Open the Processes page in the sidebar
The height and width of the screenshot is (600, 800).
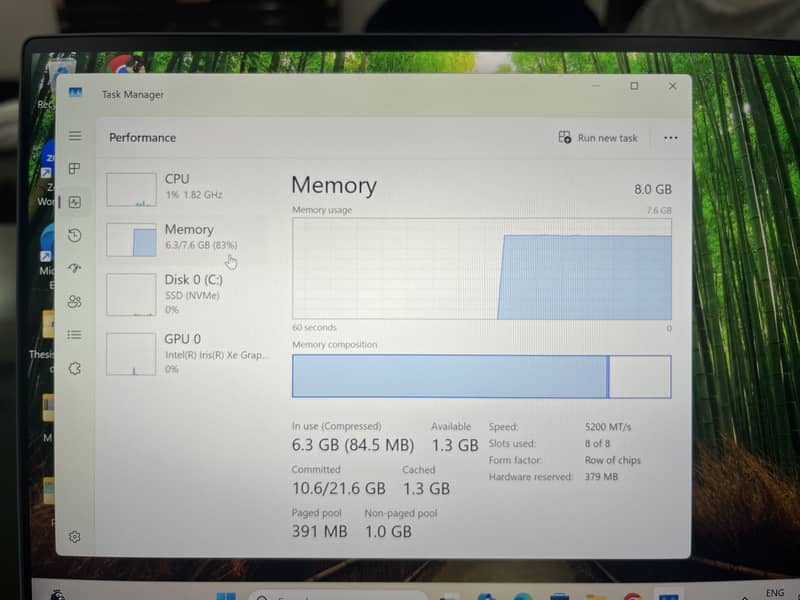[74, 169]
